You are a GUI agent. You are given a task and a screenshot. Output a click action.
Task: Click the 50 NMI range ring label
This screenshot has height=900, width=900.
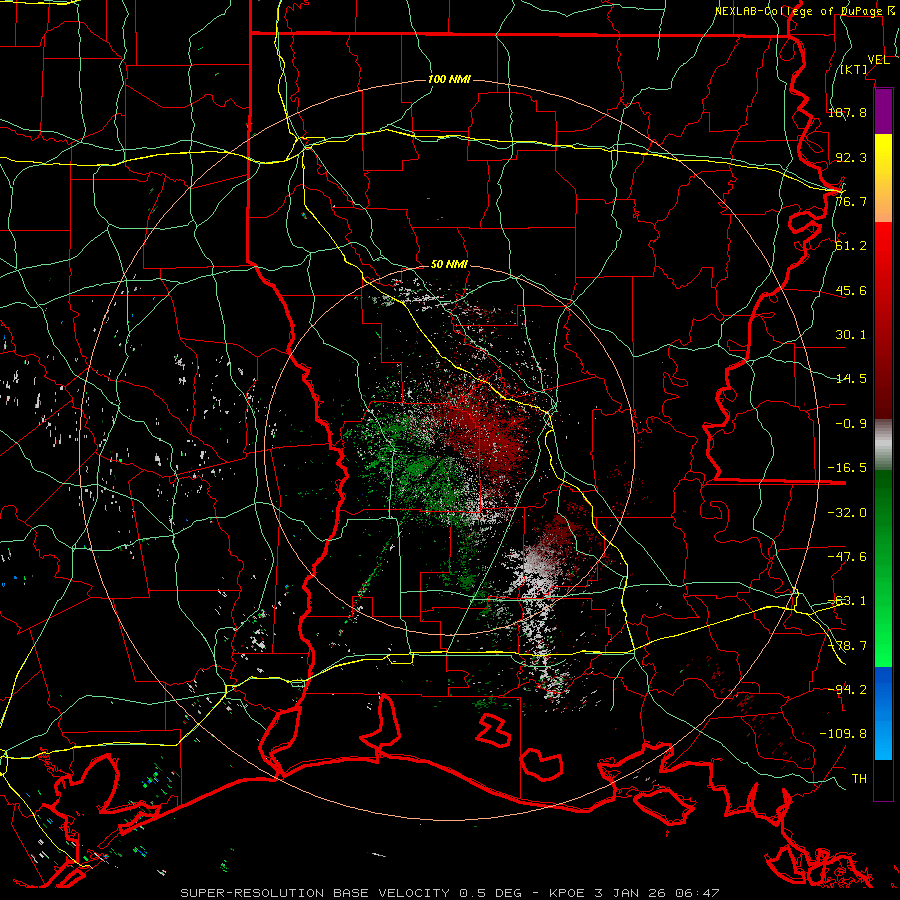(x=449, y=264)
